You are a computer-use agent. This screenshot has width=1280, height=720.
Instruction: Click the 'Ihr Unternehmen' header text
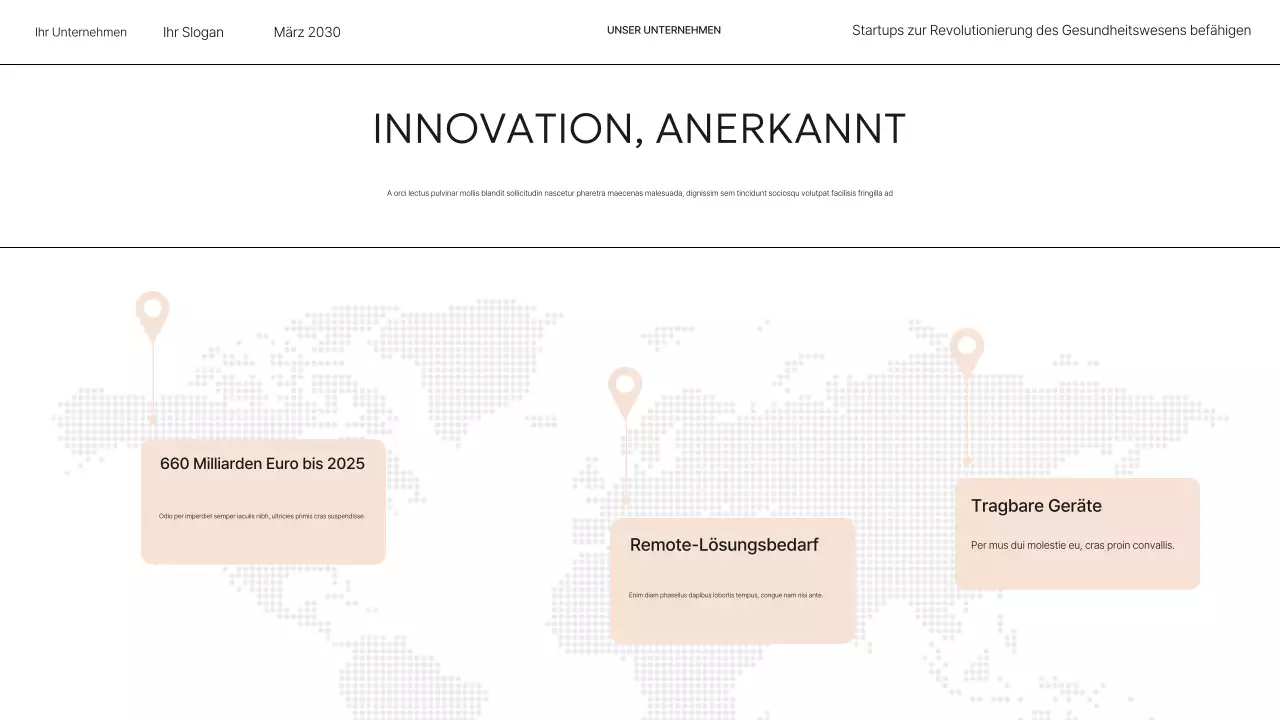point(81,32)
